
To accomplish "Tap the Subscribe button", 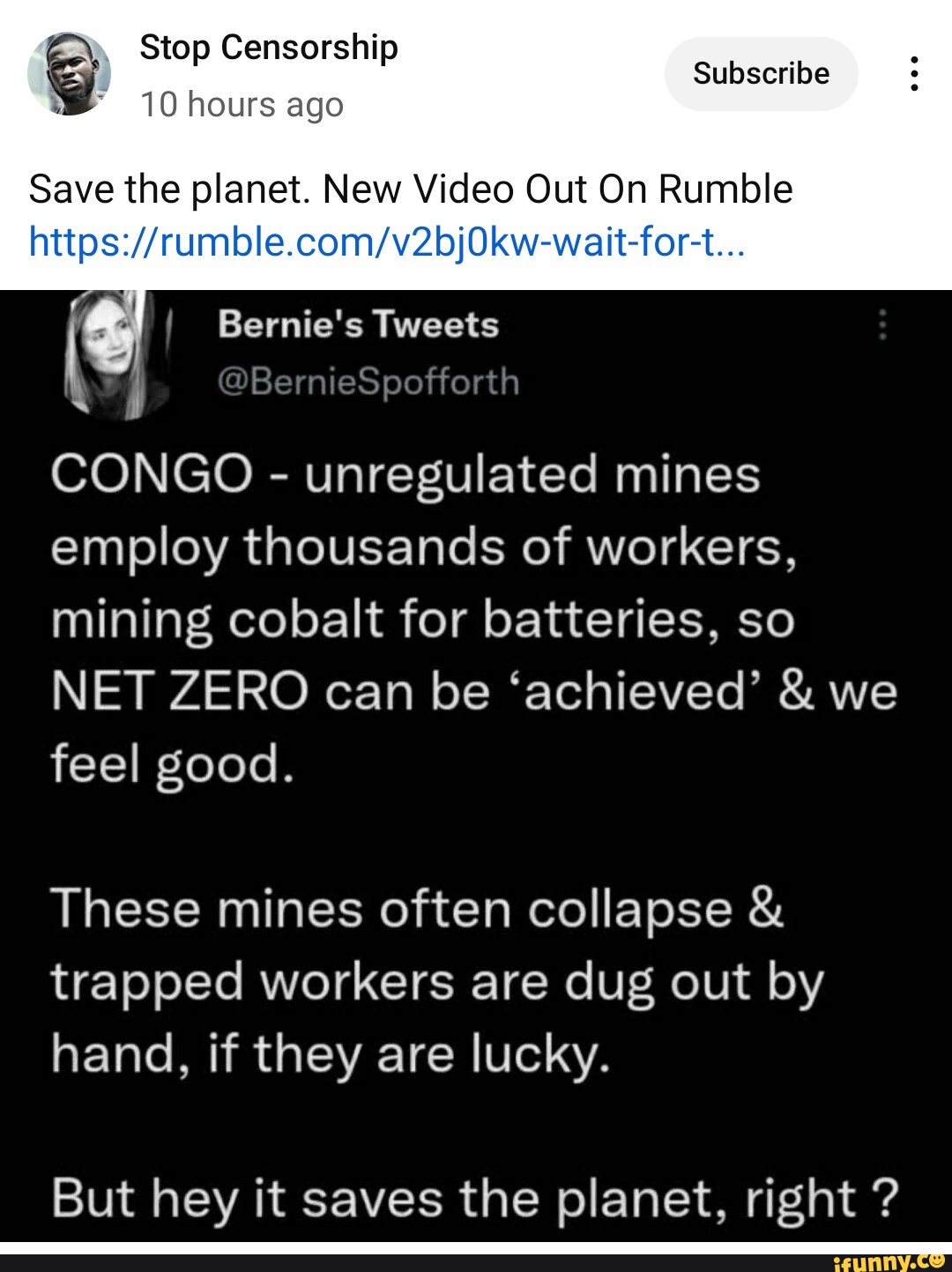I will click(x=760, y=73).
